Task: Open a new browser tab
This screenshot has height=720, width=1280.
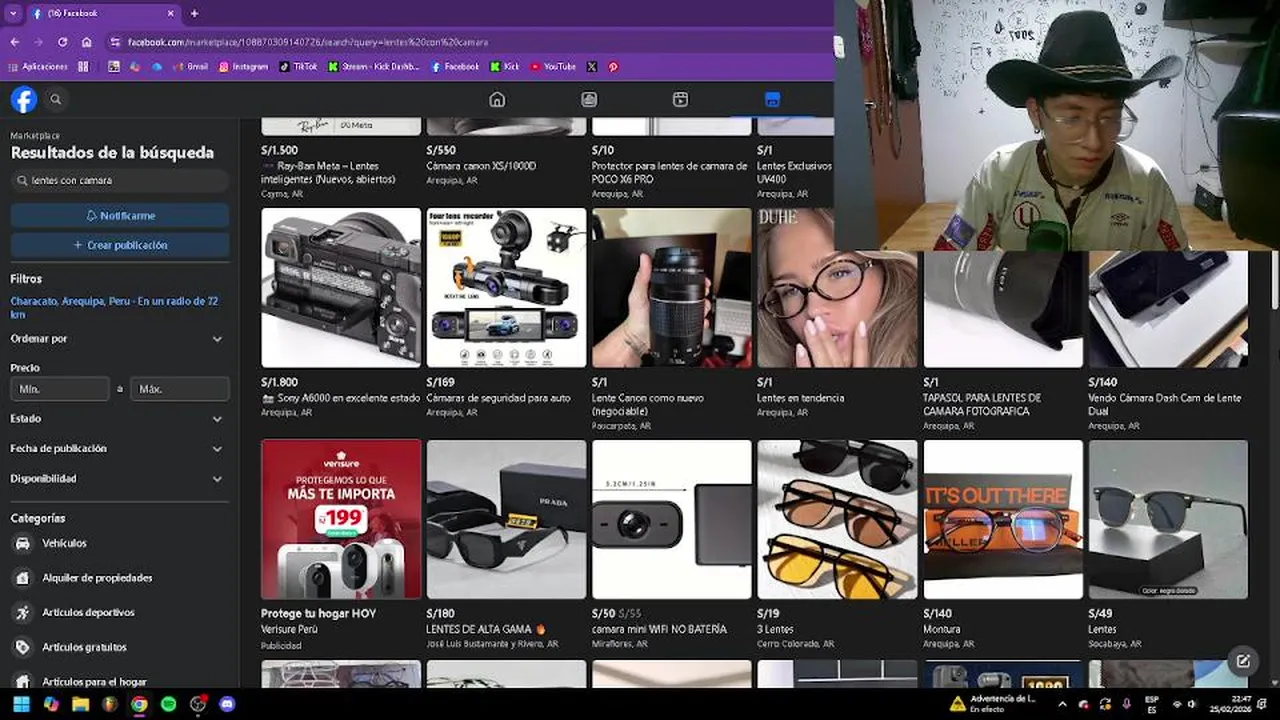Action: point(194,13)
